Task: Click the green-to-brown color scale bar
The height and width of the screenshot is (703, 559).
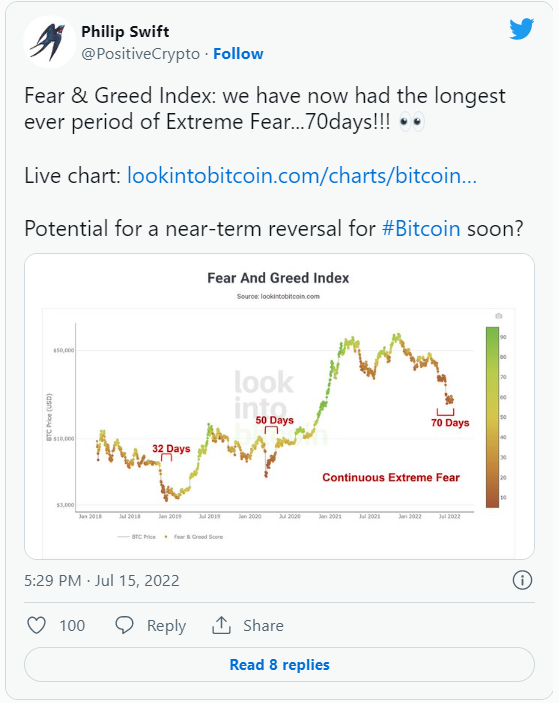Action: click(492, 417)
